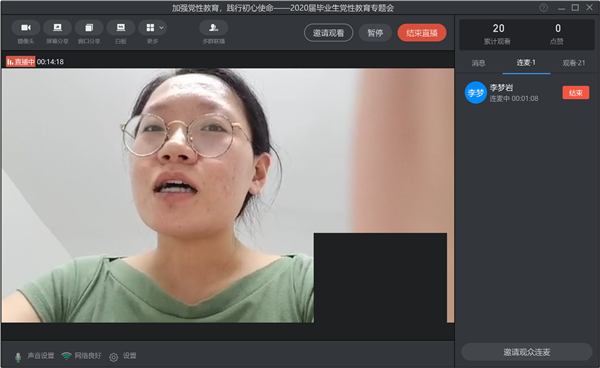
Task: Minimize the live broadcast window
Action: (561, 8)
